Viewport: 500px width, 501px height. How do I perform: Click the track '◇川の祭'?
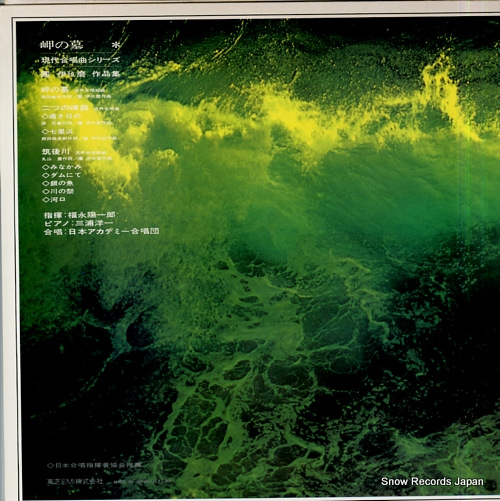[58, 191]
